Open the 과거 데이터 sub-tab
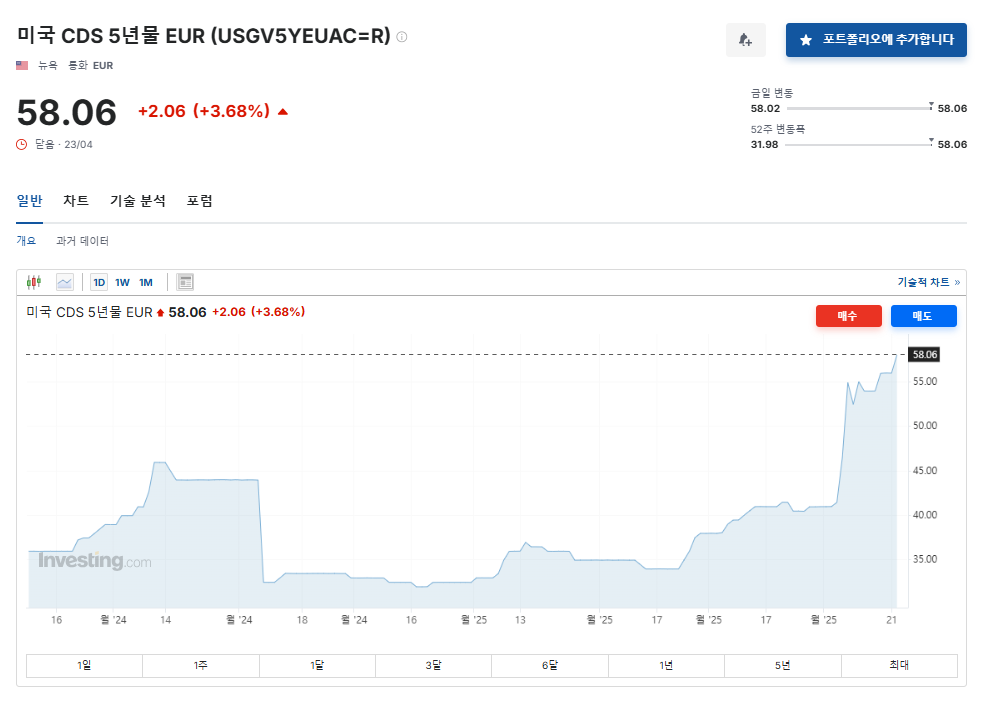Viewport: 985px width, 706px height. point(82,241)
